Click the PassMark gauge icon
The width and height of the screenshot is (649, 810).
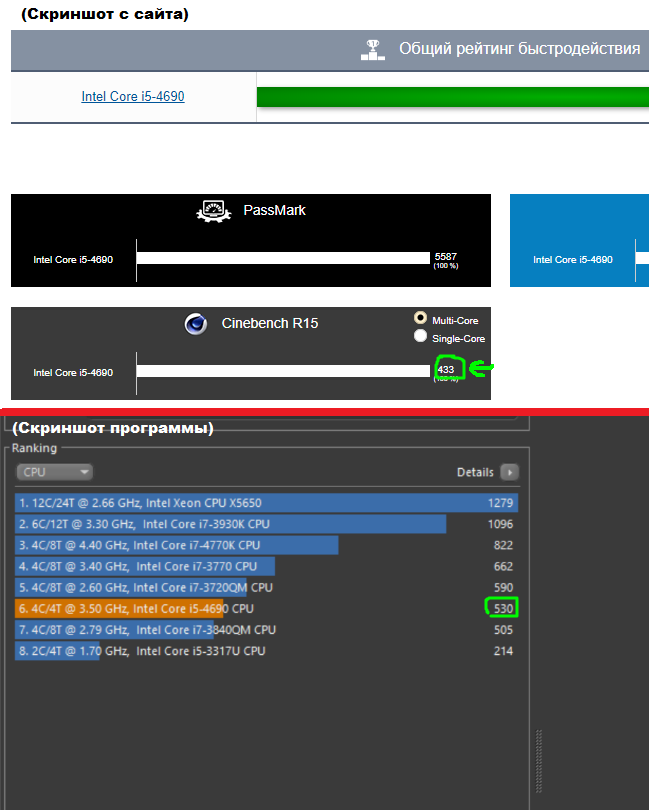[x=213, y=211]
